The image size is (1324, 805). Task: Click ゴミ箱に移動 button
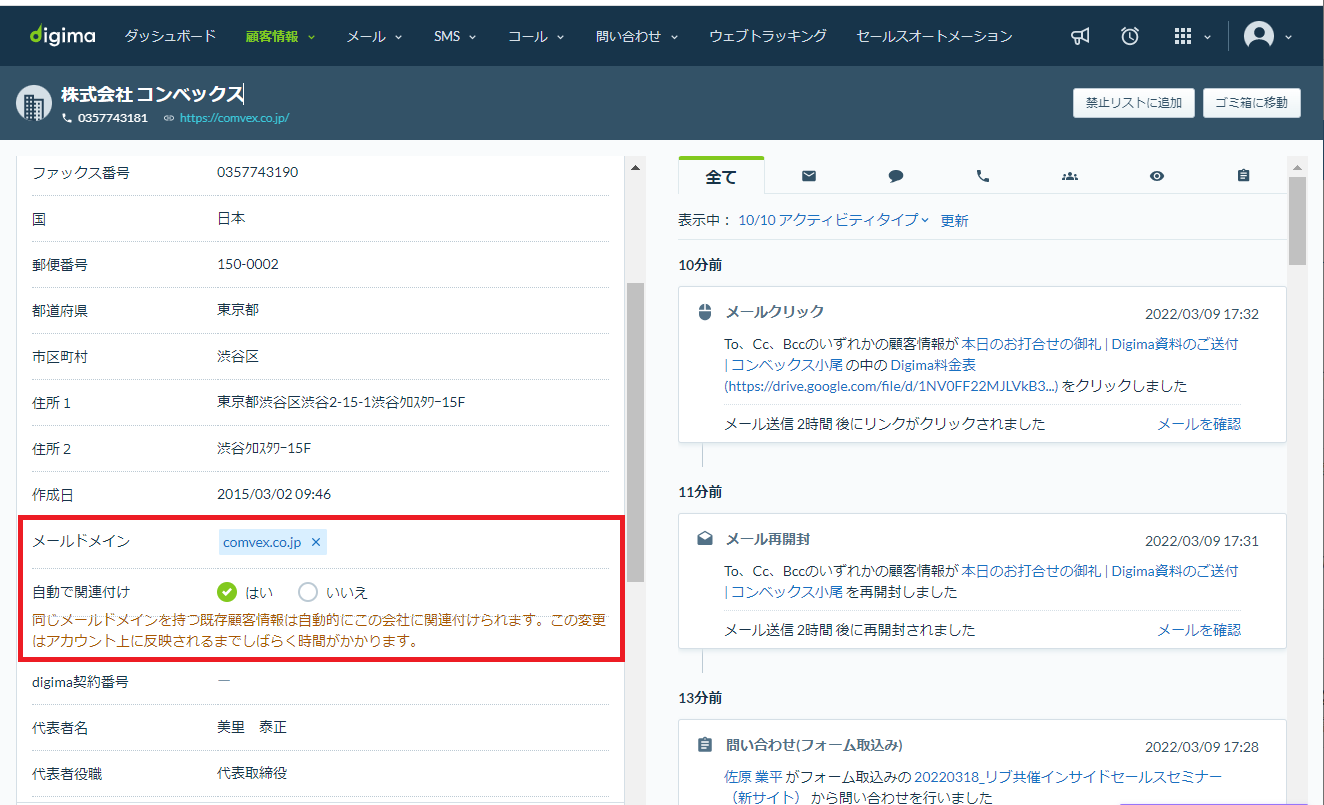pos(1251,102)
